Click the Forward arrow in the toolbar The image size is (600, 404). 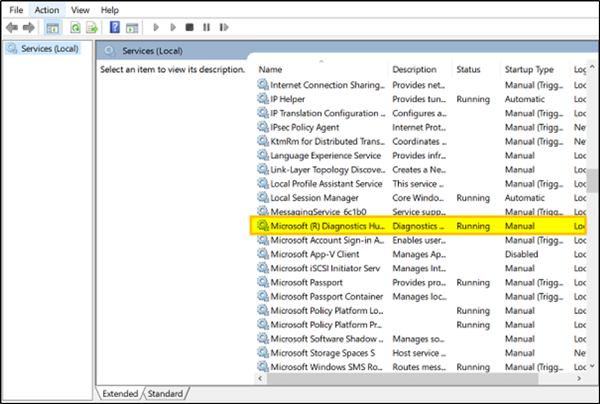[x=27, y=28]
